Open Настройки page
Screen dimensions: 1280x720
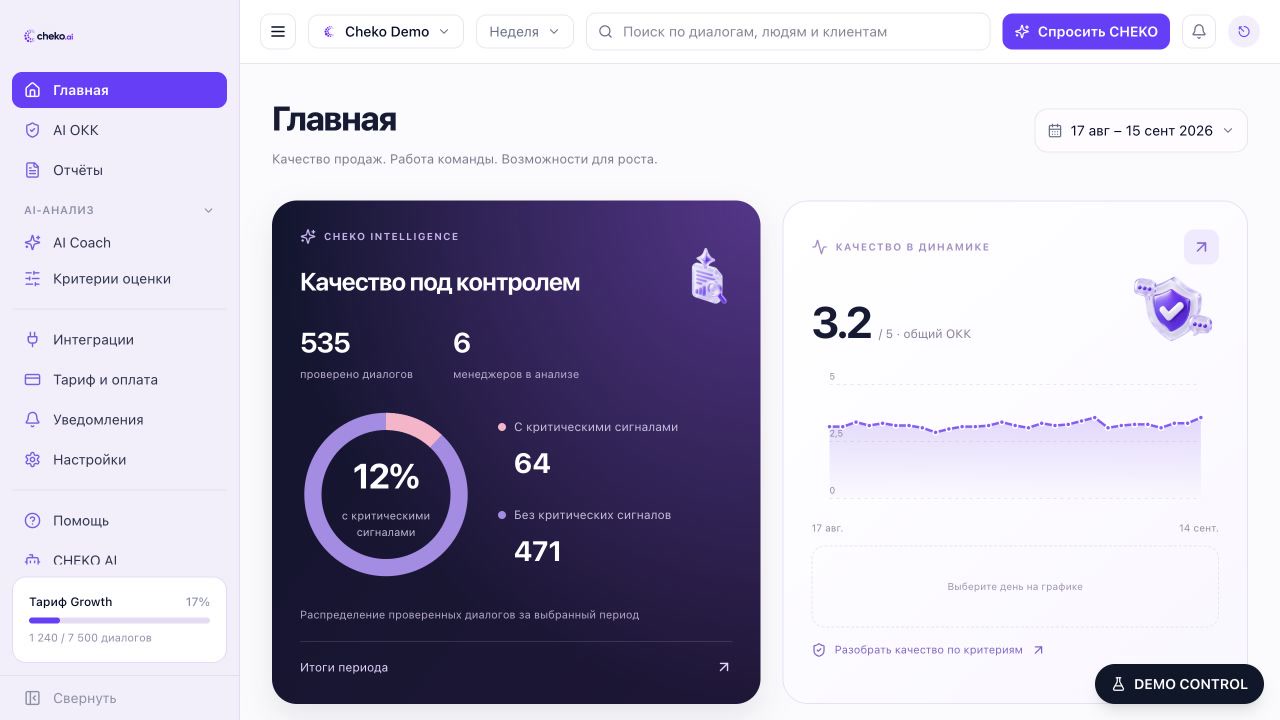pos(119,460)
